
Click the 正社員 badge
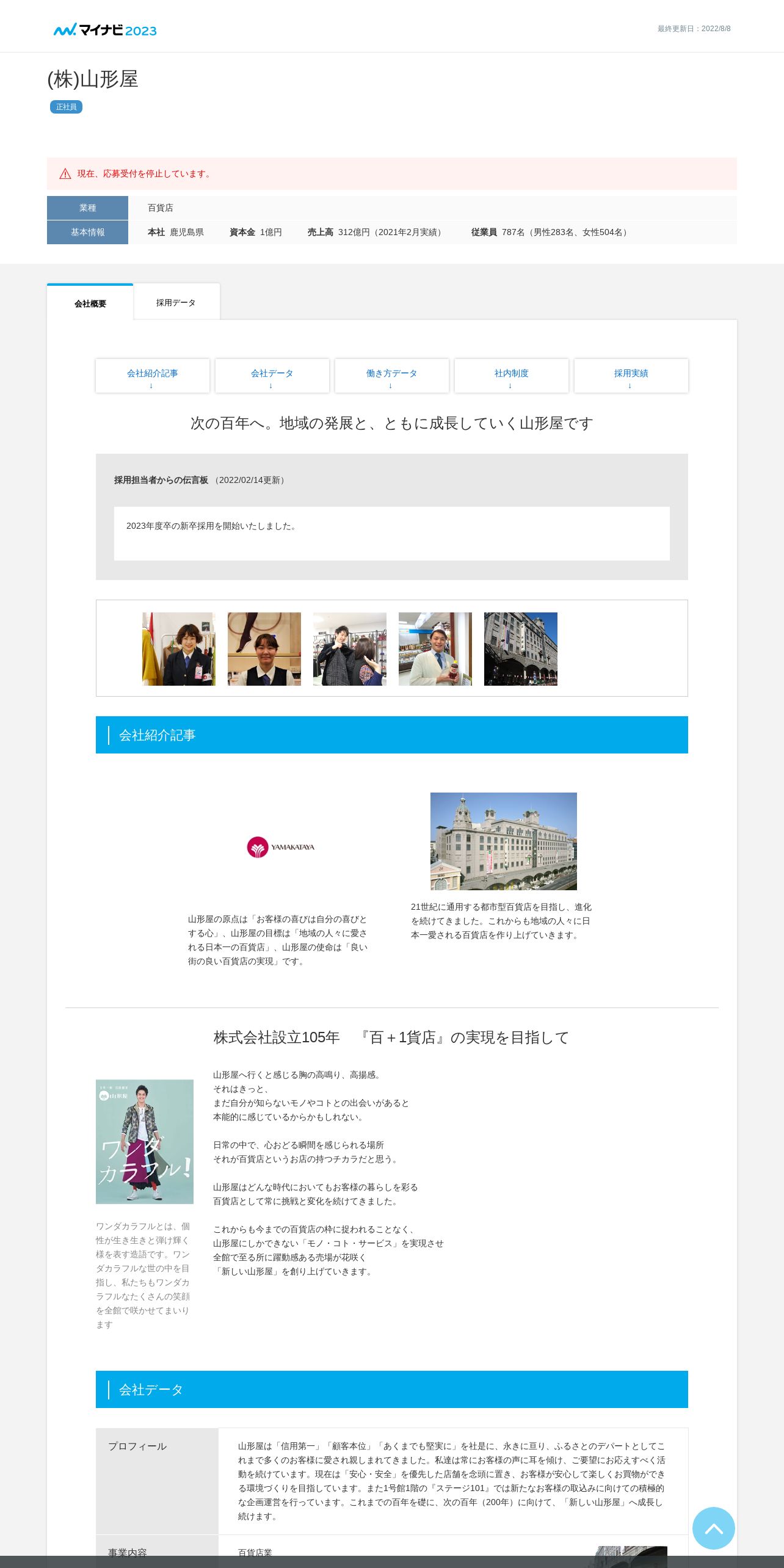(x=66, y=107)
